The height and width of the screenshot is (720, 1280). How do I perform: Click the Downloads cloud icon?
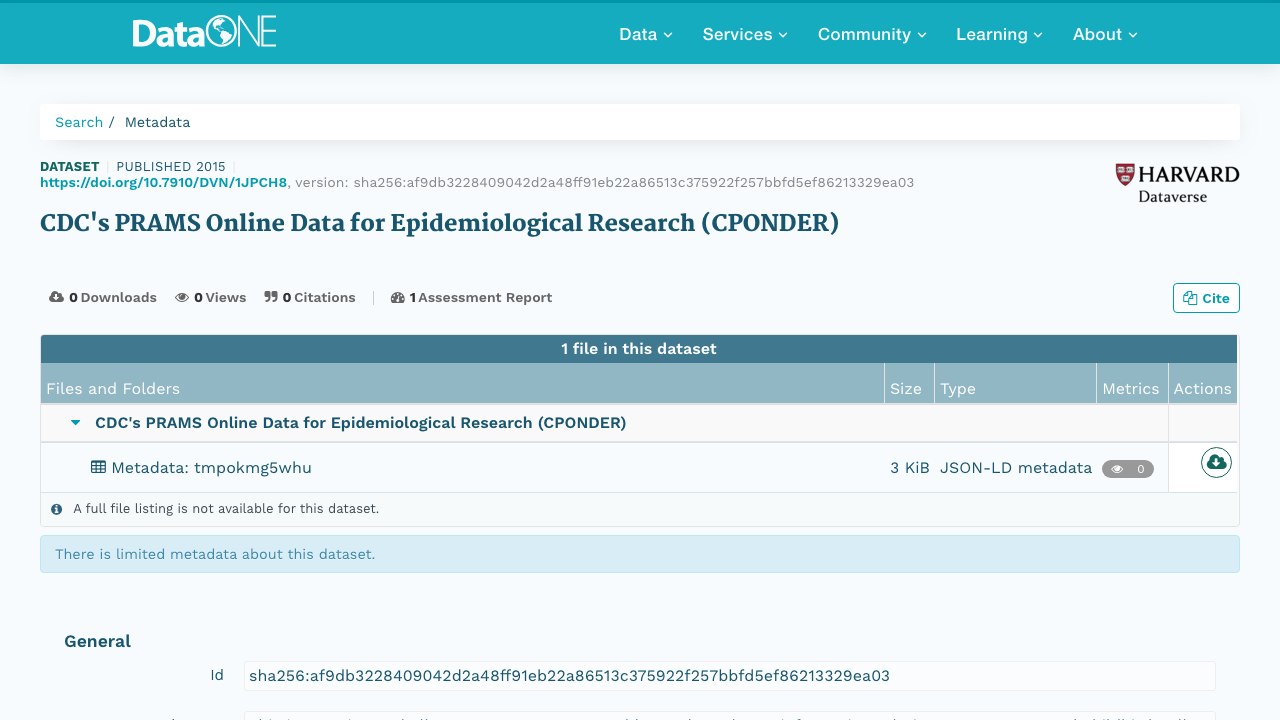click(57, 297)
